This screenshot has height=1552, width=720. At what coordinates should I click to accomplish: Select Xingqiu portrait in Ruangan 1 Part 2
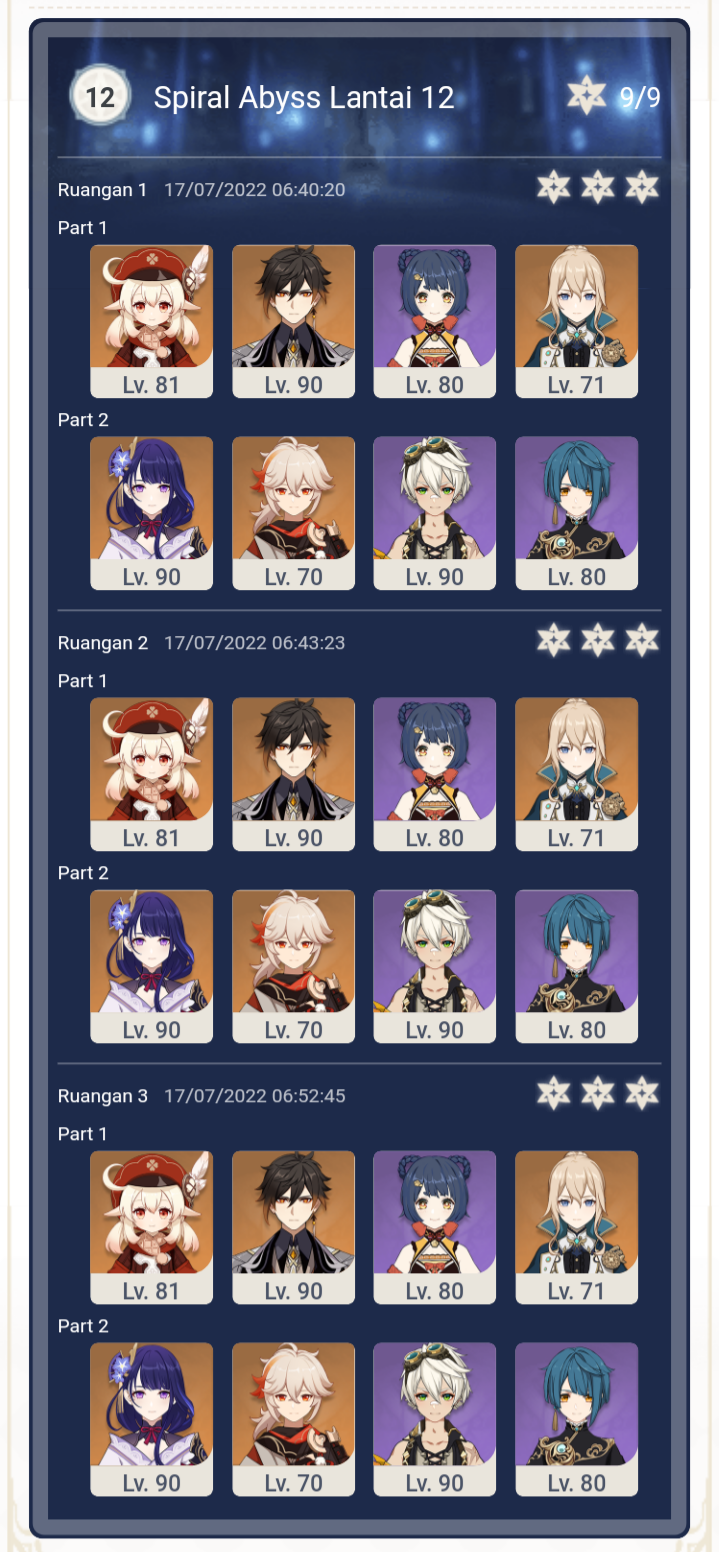pyautogui.click(x=576, y=513)
